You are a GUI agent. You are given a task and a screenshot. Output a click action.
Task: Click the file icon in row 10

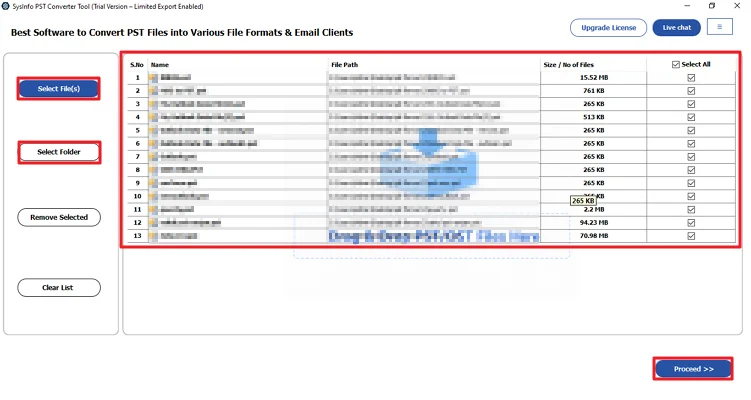point(153,196)
